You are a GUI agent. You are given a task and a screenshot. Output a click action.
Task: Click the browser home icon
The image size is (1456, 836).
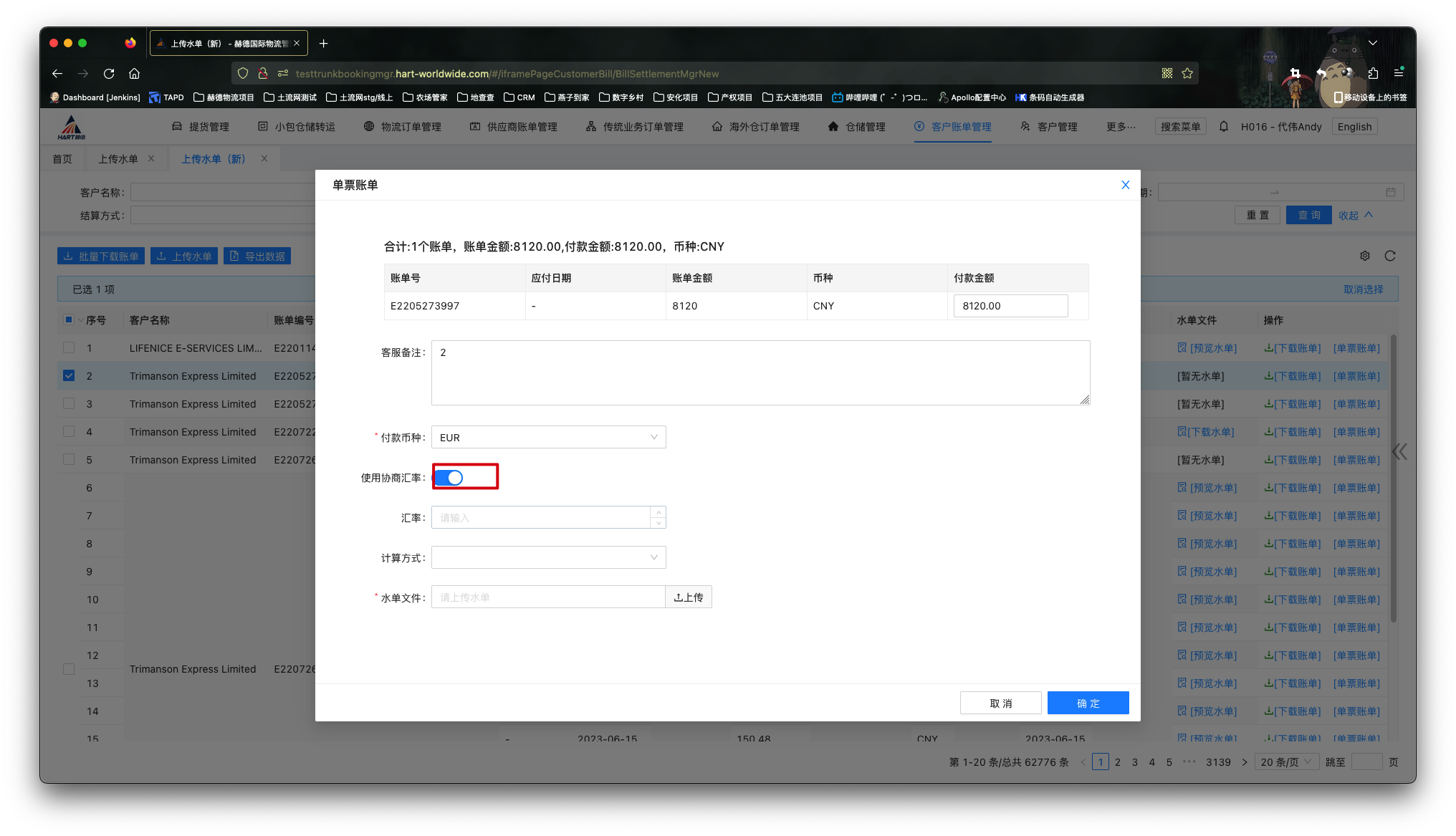point(134,74)
